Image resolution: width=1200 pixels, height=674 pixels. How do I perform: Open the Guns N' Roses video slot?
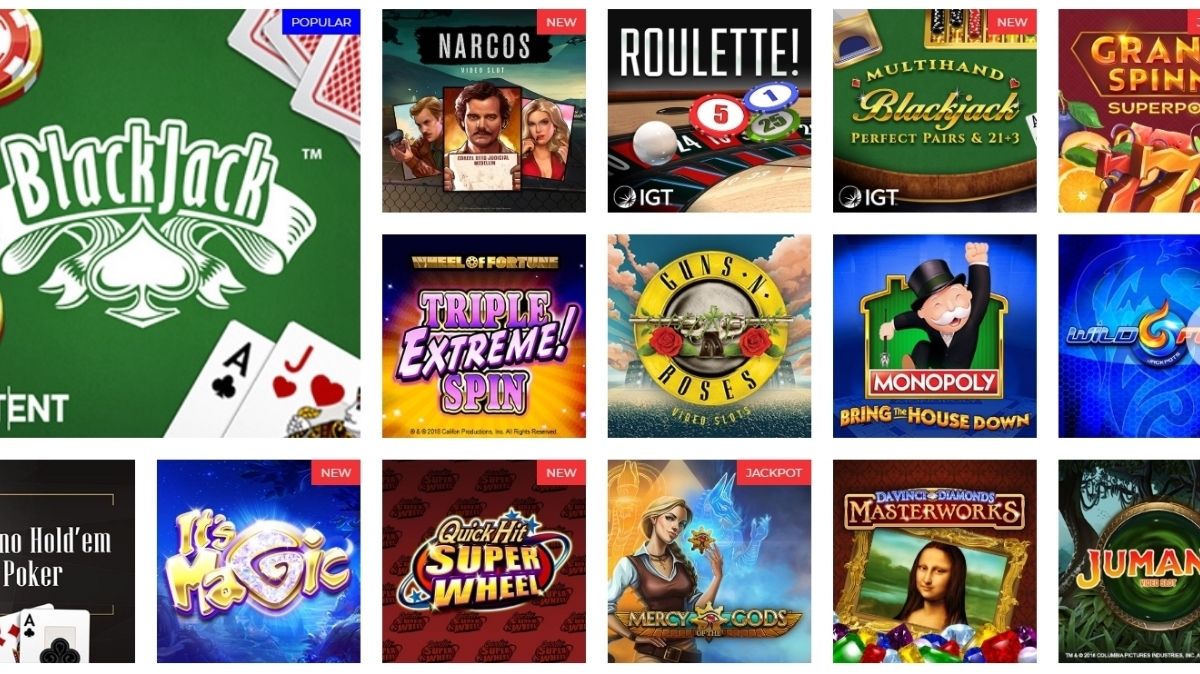point(709,336)
